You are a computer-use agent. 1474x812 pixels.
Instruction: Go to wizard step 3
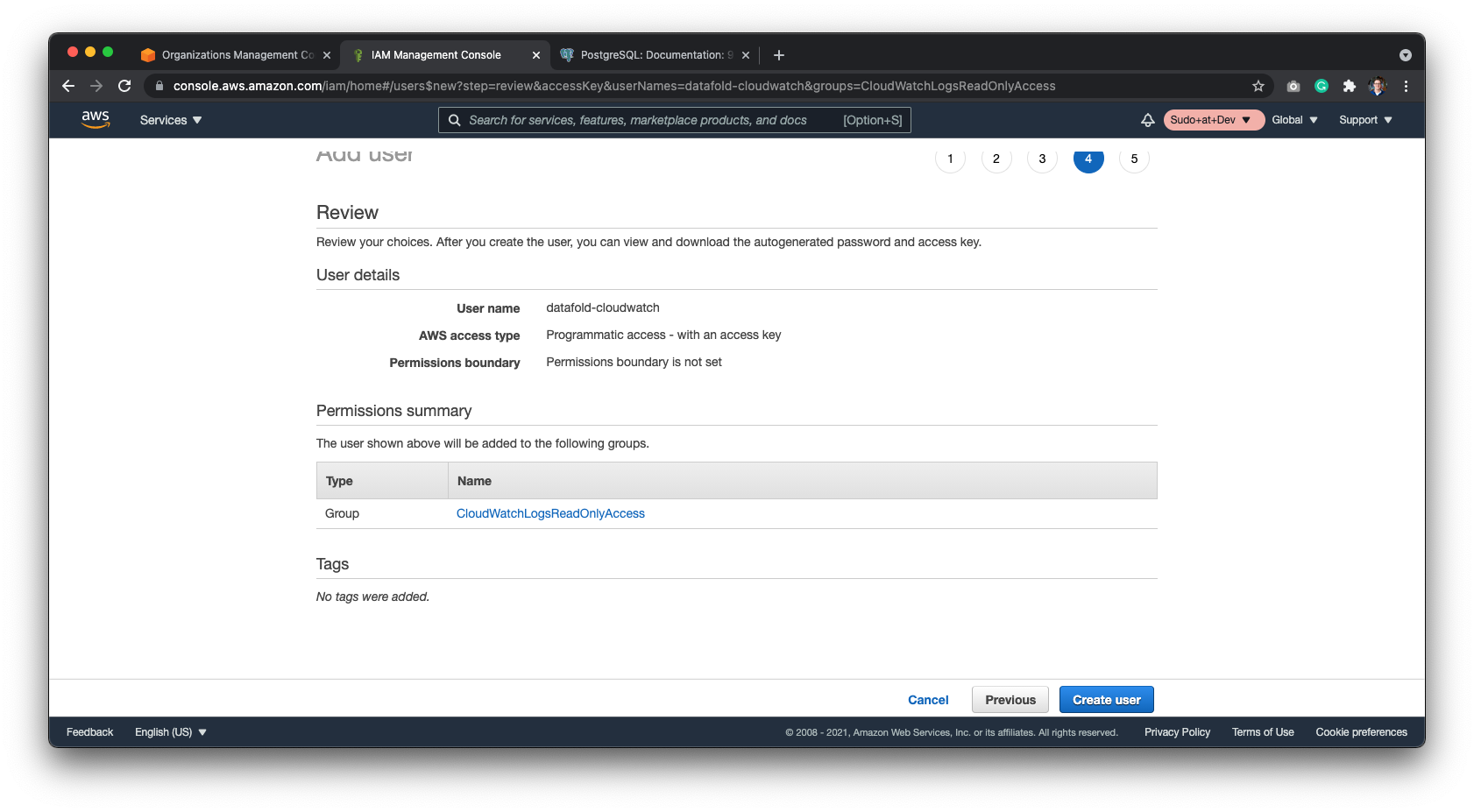coord(1042,159)
